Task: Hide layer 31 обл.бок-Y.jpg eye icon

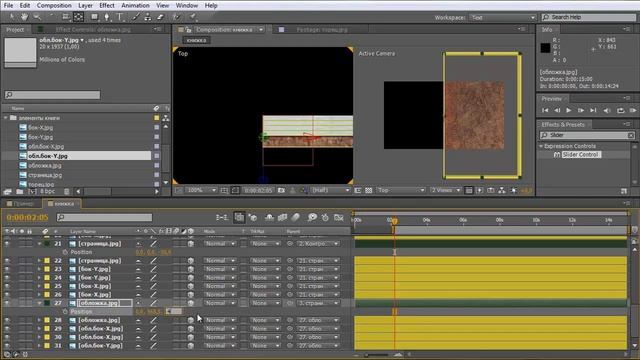Action: 7,346
